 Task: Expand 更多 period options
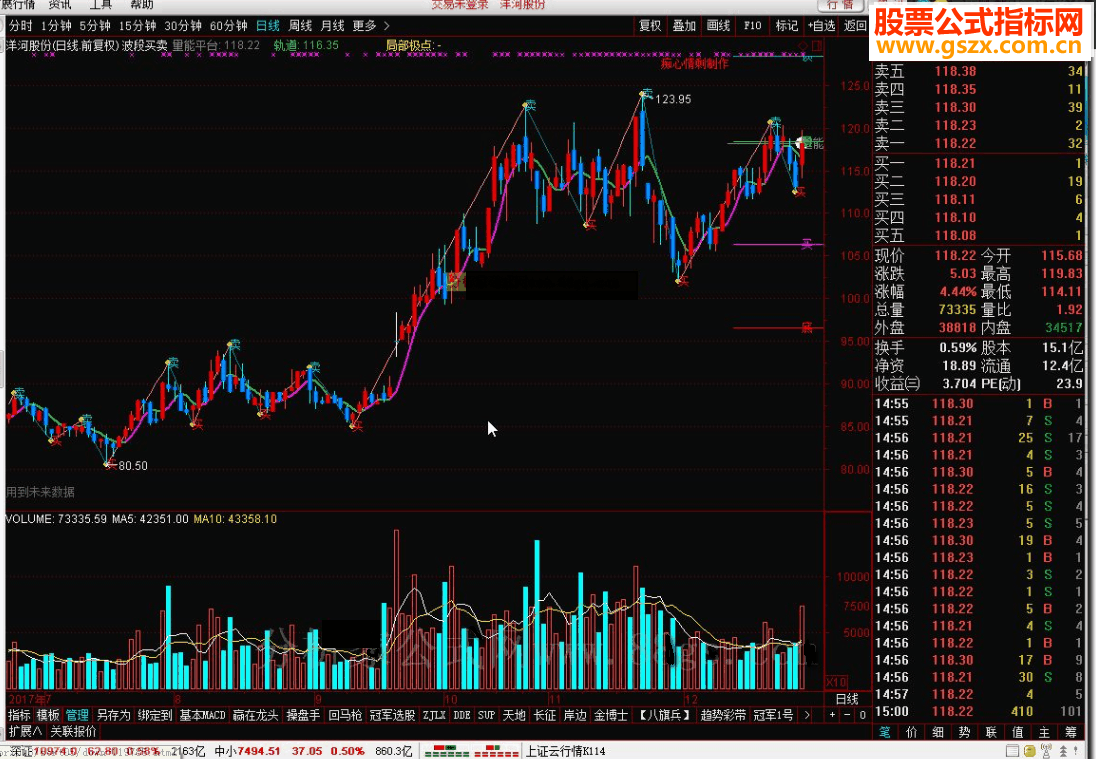[370, 26]
